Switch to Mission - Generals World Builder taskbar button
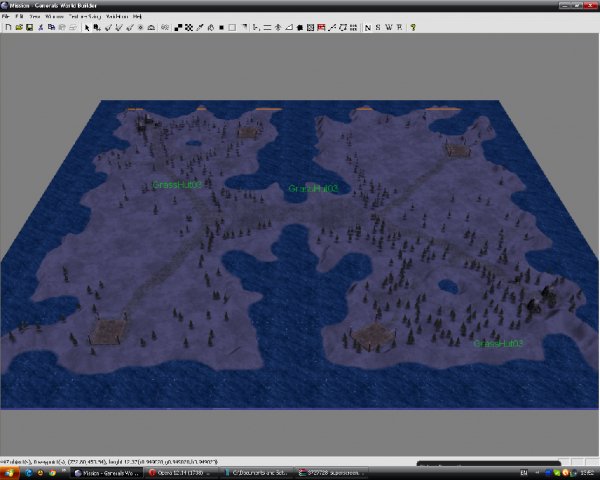Screen dimensions: 600x480 pos(107,473)
